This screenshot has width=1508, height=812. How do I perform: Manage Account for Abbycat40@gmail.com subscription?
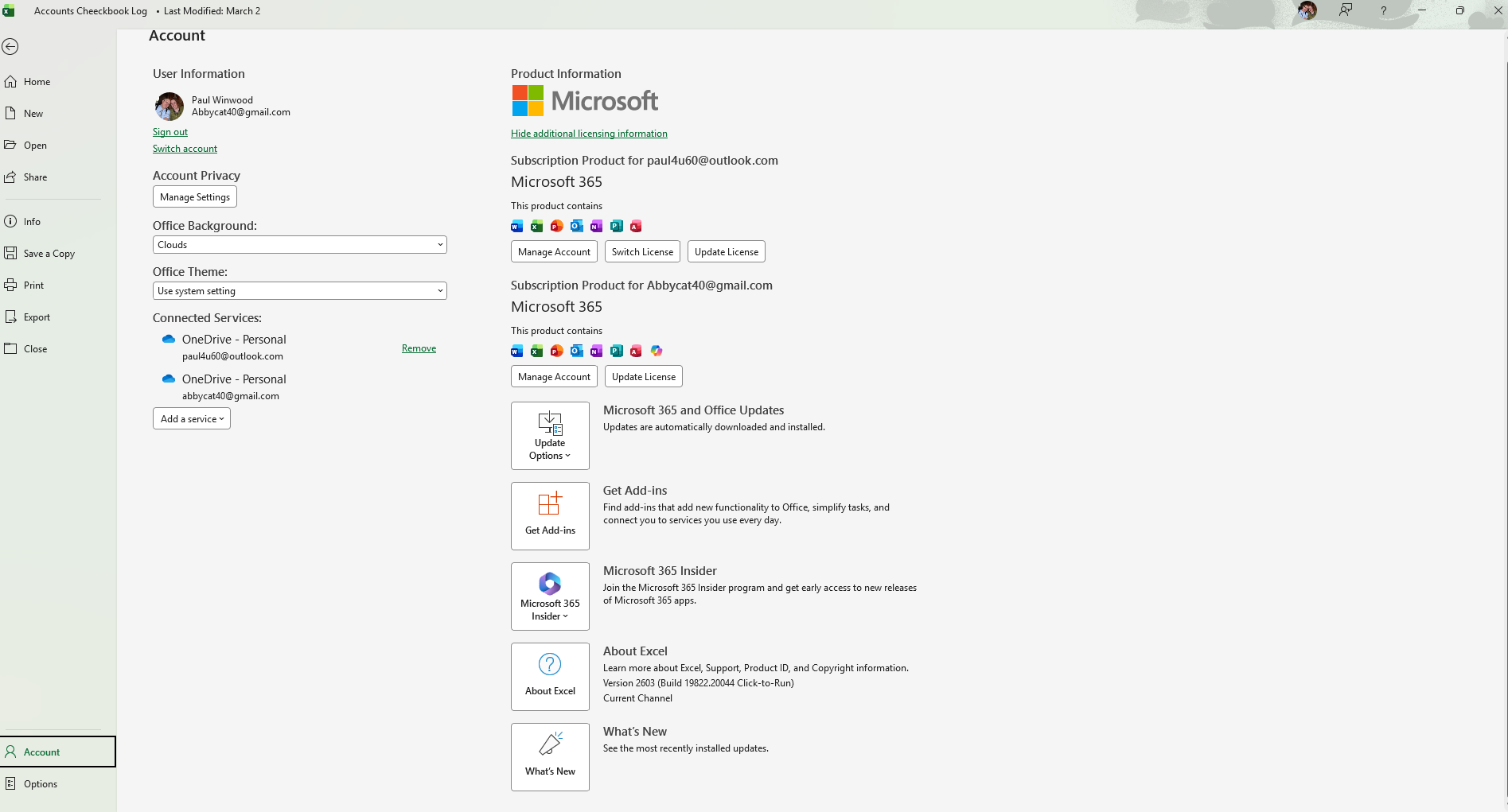pos(554,377)
